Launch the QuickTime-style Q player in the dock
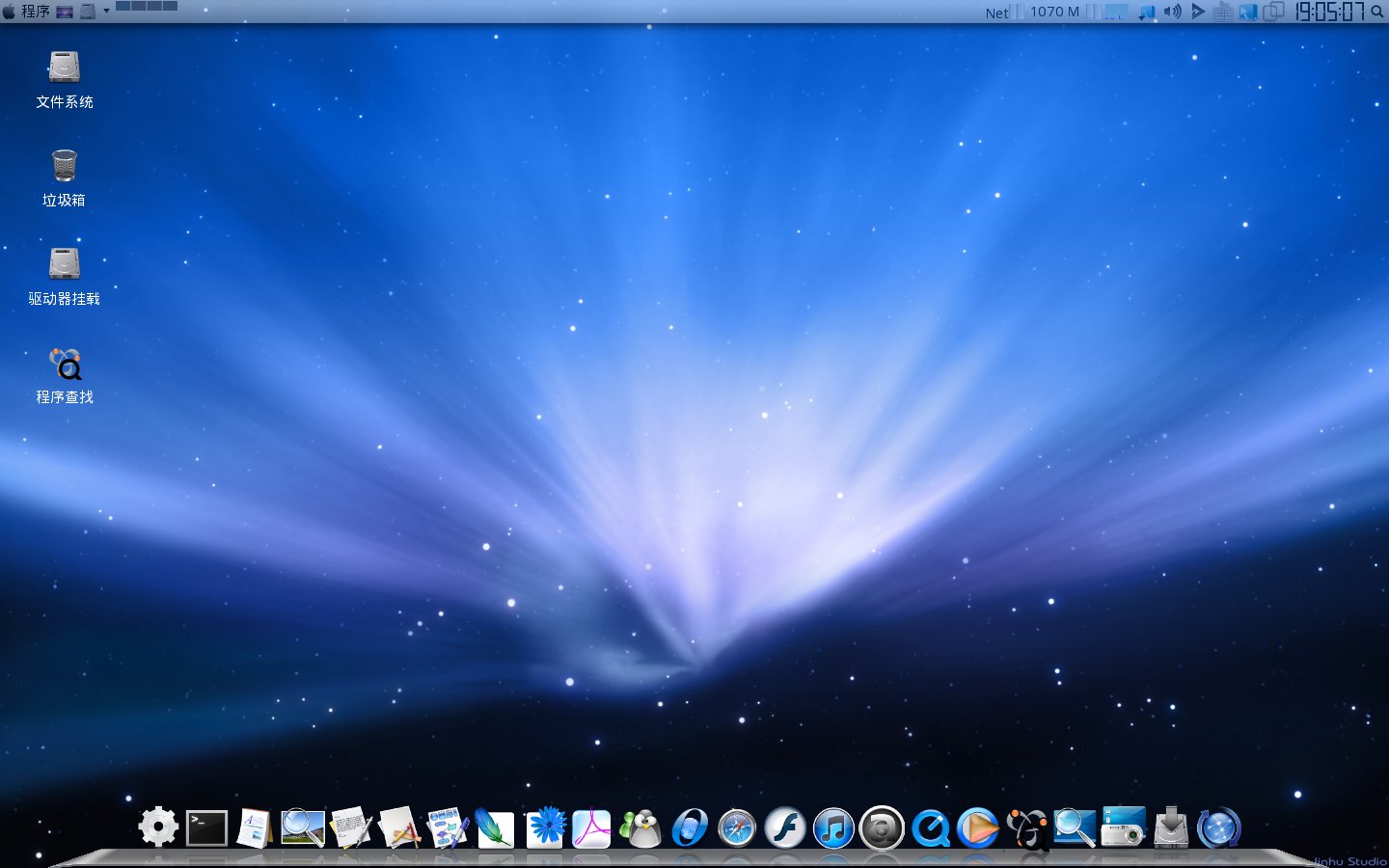Image resolution: width=1389 pixels, height=868 pixels. 930,827
